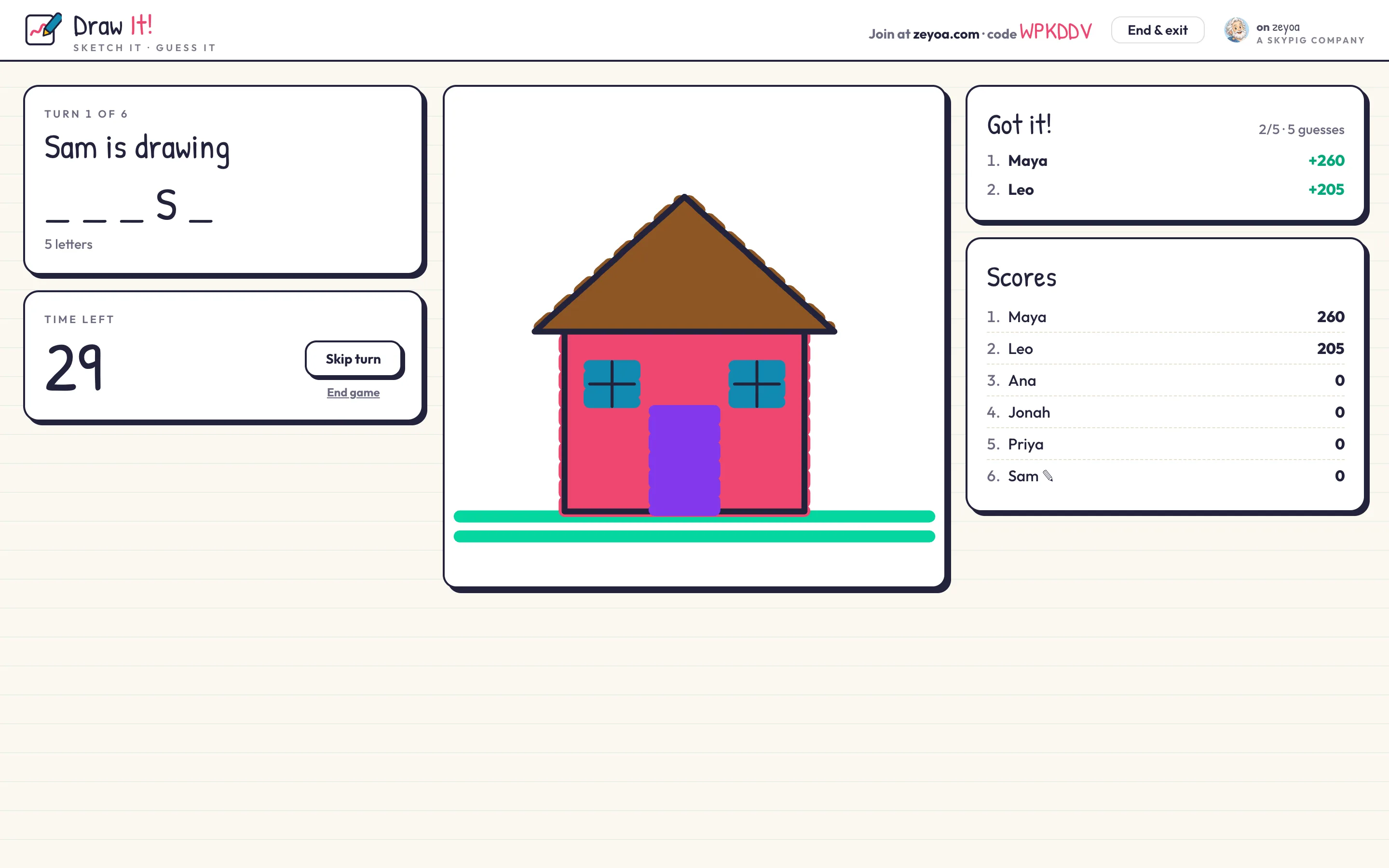
Task: Click Leo's +205 in Got it list
Action: pyautogui.click(x=1326, y=190)
